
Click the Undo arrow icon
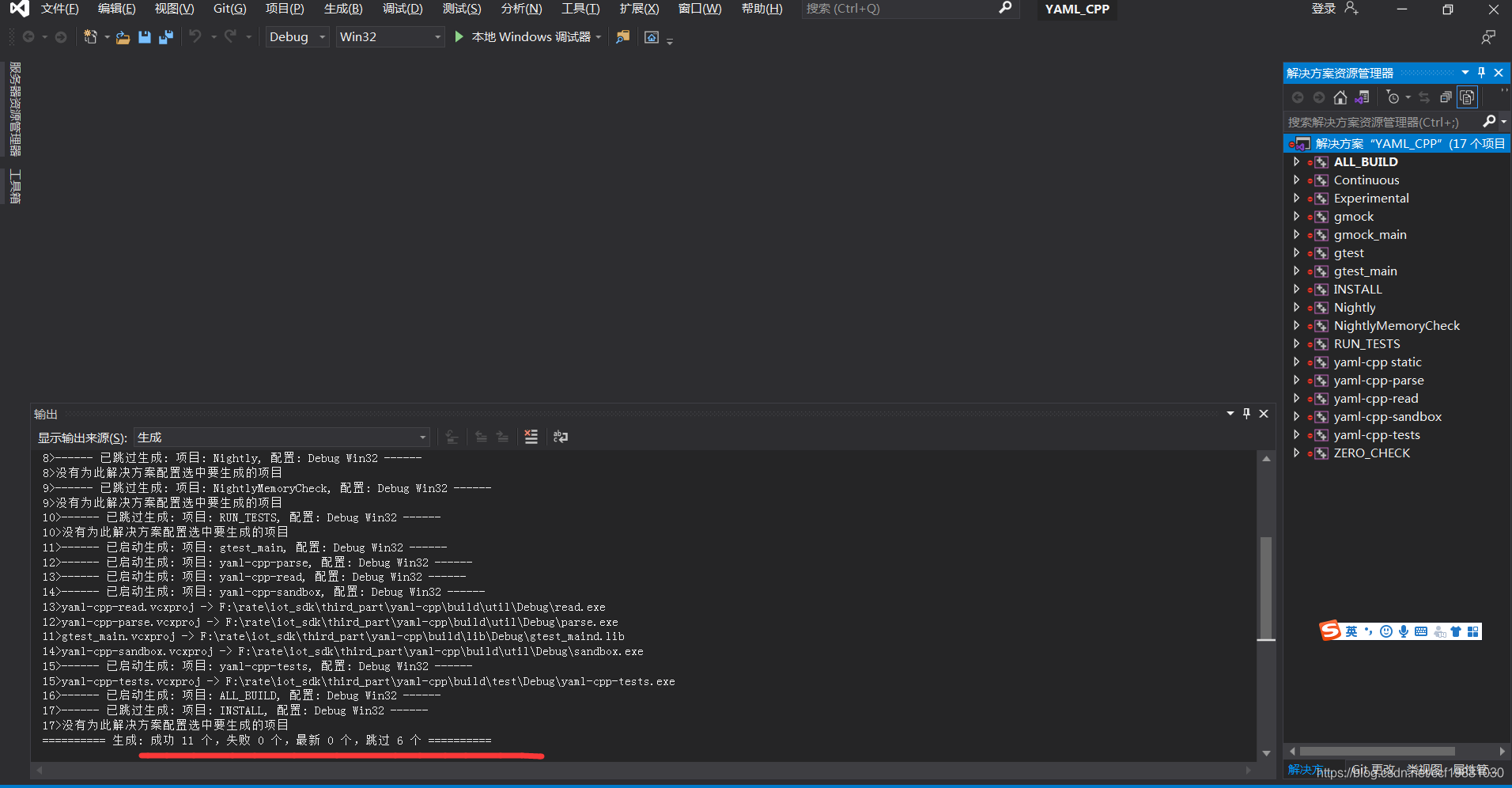tap(195, 36)
